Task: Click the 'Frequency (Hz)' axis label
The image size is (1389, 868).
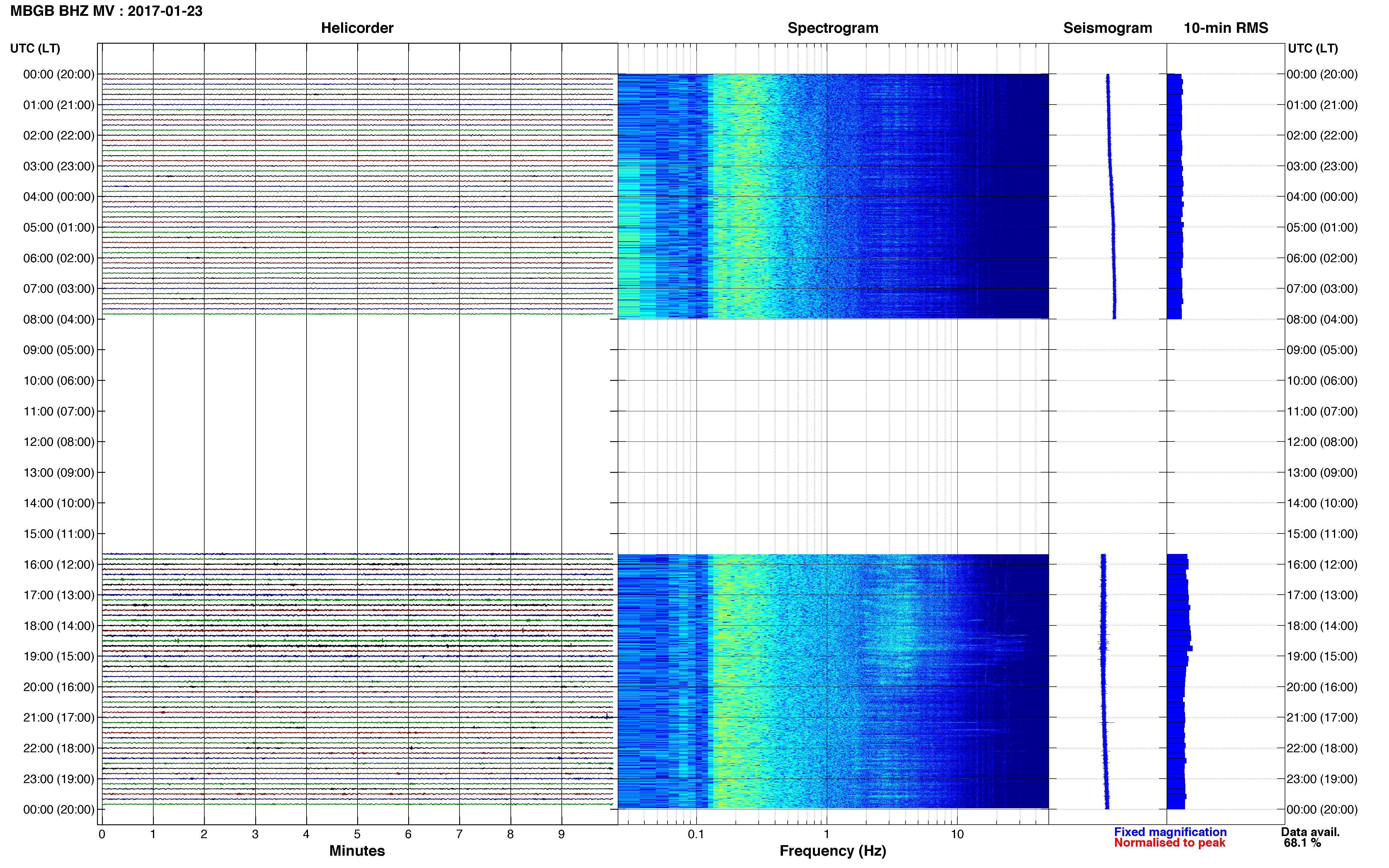Action: point(833,851)
